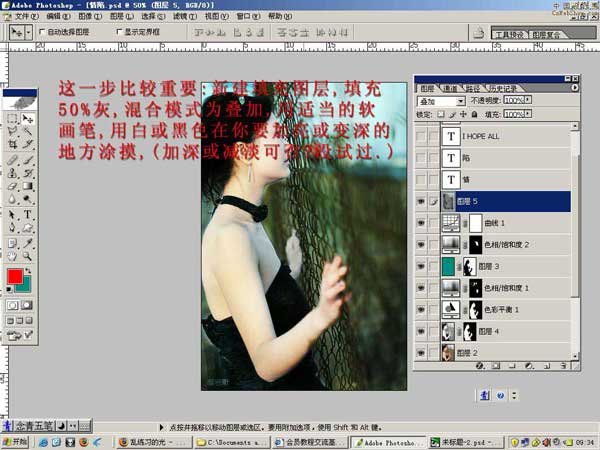Create new adjustment layer icon
Image resolution: width=600 pixels, height=450 pixels.
530,366
